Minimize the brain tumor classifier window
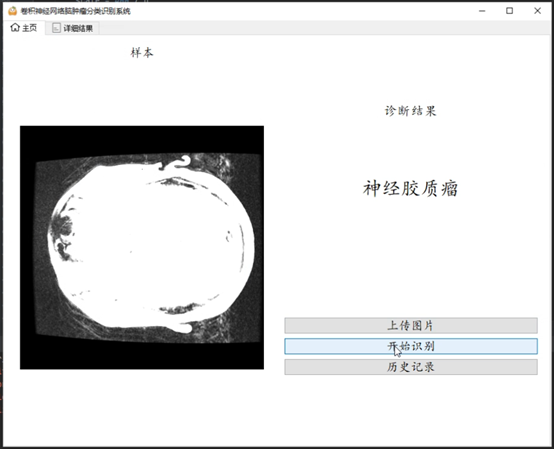 [482, 11]
